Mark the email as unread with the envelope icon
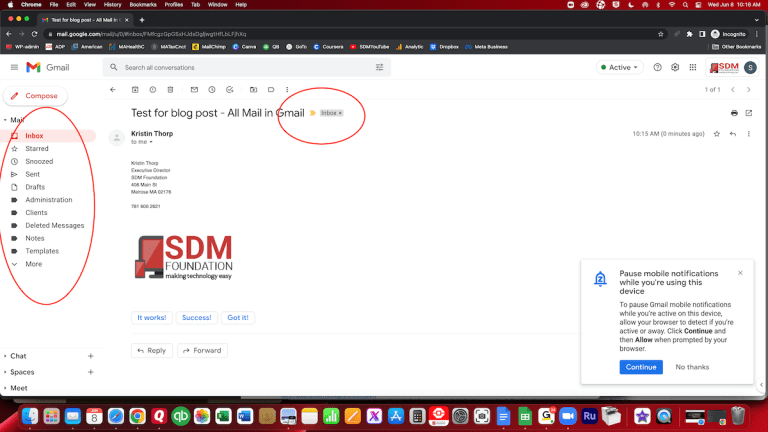The height and width of the screenshot is (432, 768). pyautogui.click(x=194, y=90)
